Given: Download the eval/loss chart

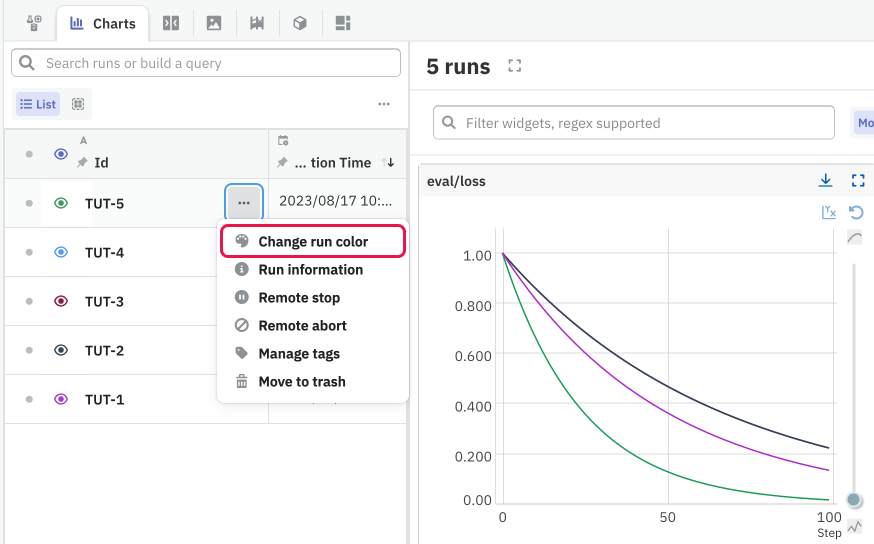Looking at the screenshot, I should [x=825, y=181].
